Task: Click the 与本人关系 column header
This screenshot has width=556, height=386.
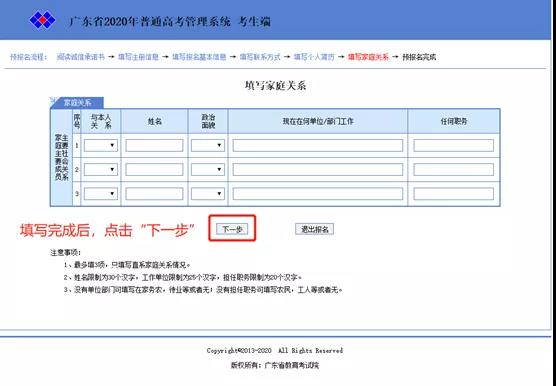Action: 101,121
